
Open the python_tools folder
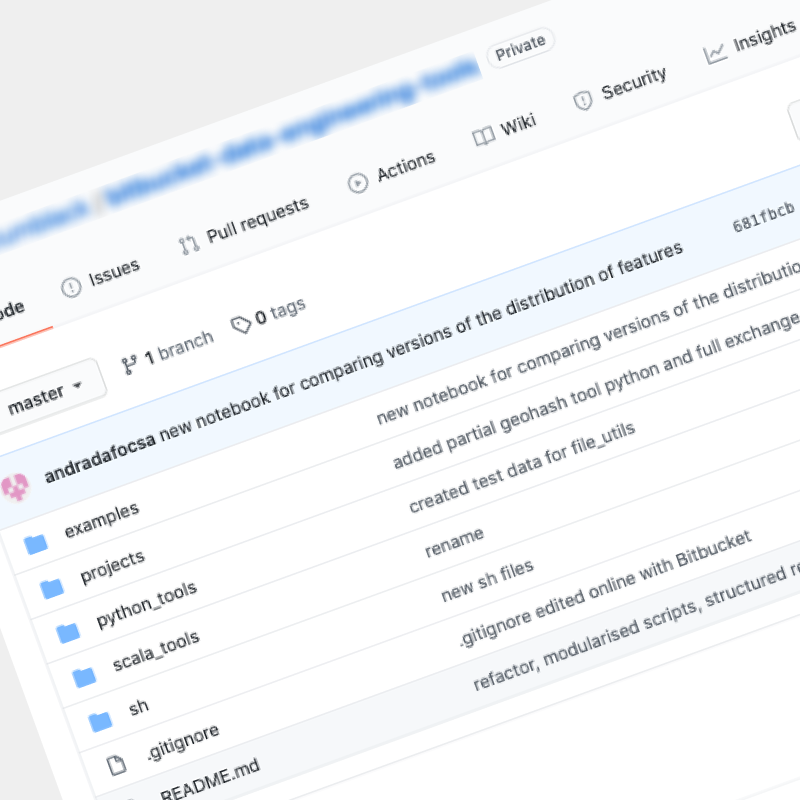pos(147,605)
